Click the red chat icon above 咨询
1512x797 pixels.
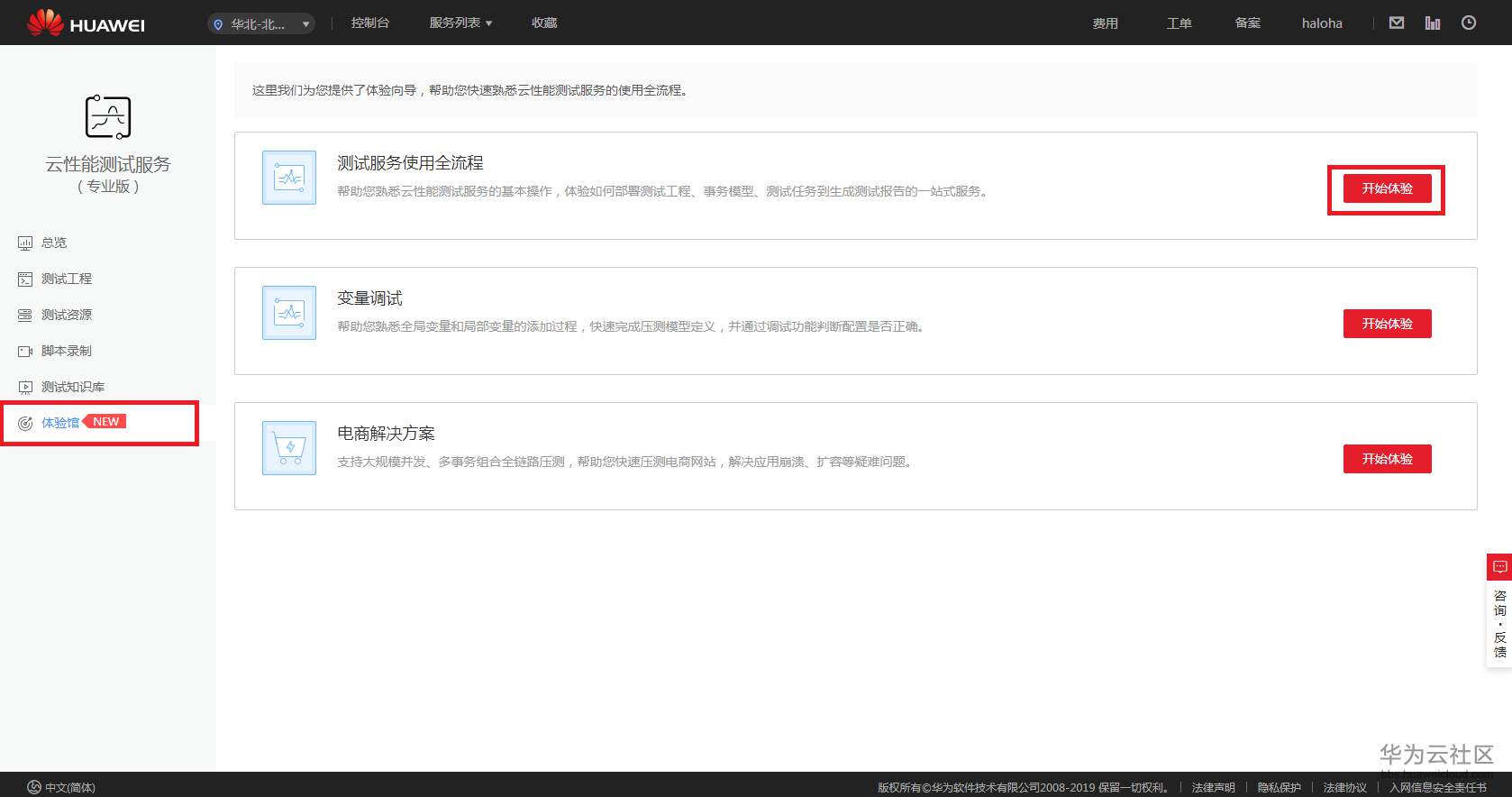(1499, 567)
